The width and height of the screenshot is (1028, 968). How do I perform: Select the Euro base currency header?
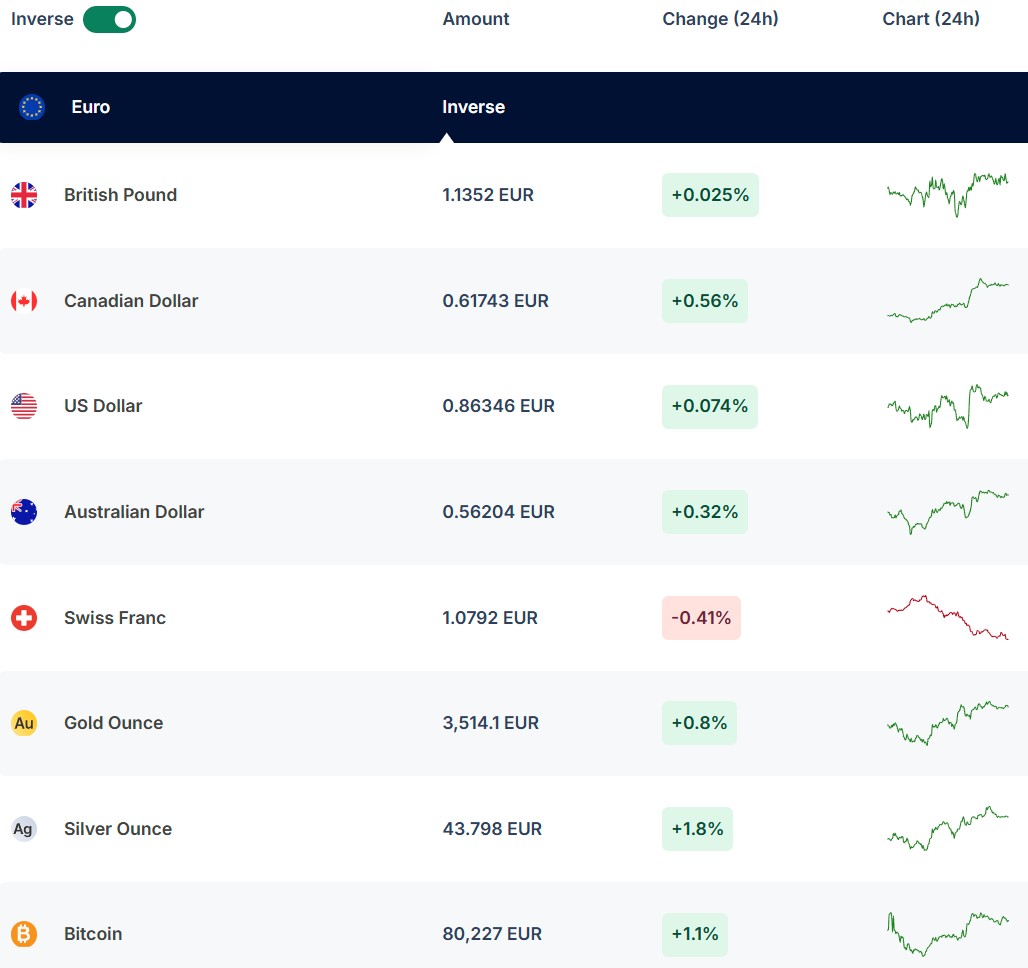coord(90,107)
